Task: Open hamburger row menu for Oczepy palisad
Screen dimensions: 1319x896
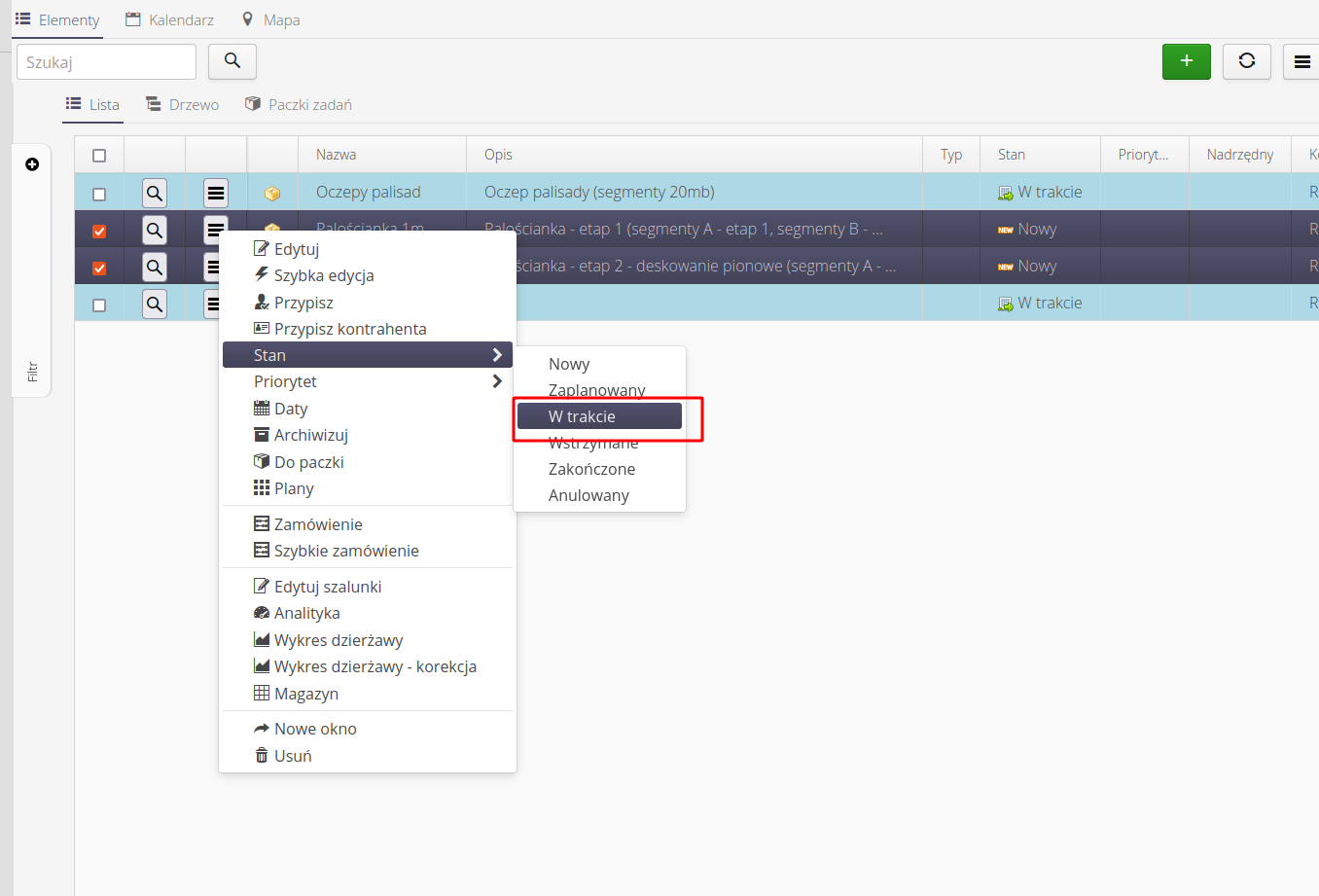Action: click(x=216, y=193)
